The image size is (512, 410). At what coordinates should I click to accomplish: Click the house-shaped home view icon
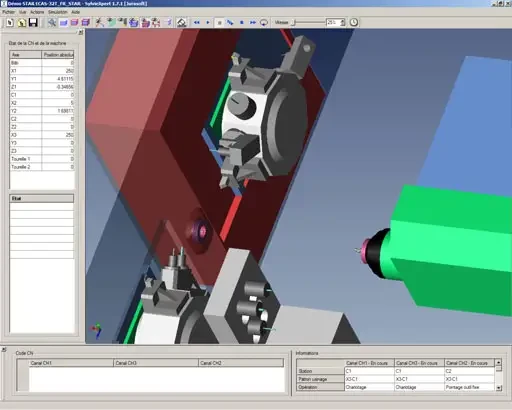(x=181, y=23)
